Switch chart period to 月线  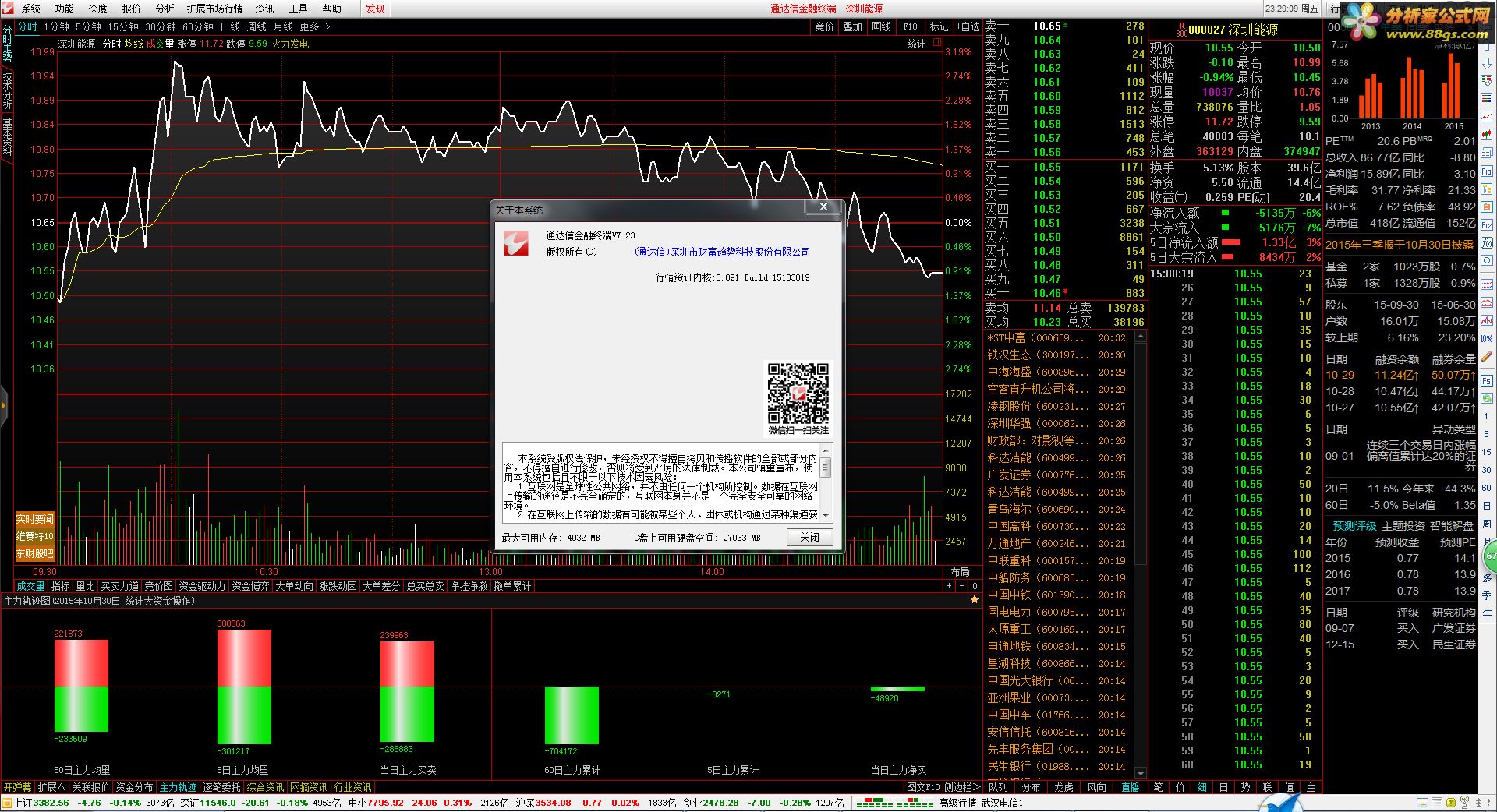pos(283,26)
